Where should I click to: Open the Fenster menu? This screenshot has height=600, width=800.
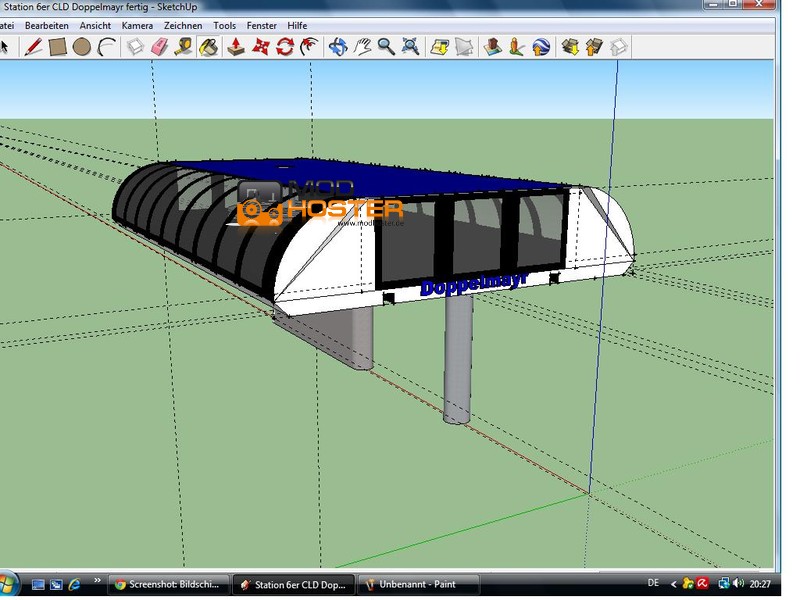(261, 26)
